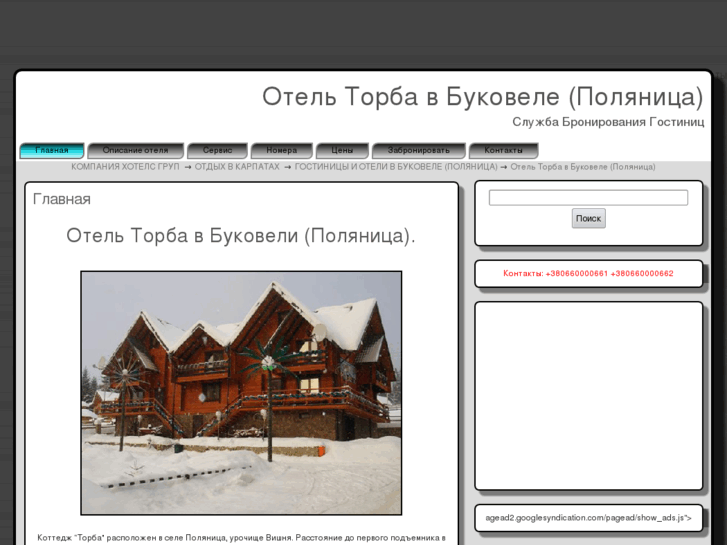Click the googlesyndication show_ads text box
727x545 pixels.
pyautogui.click(x=588, y=518)
